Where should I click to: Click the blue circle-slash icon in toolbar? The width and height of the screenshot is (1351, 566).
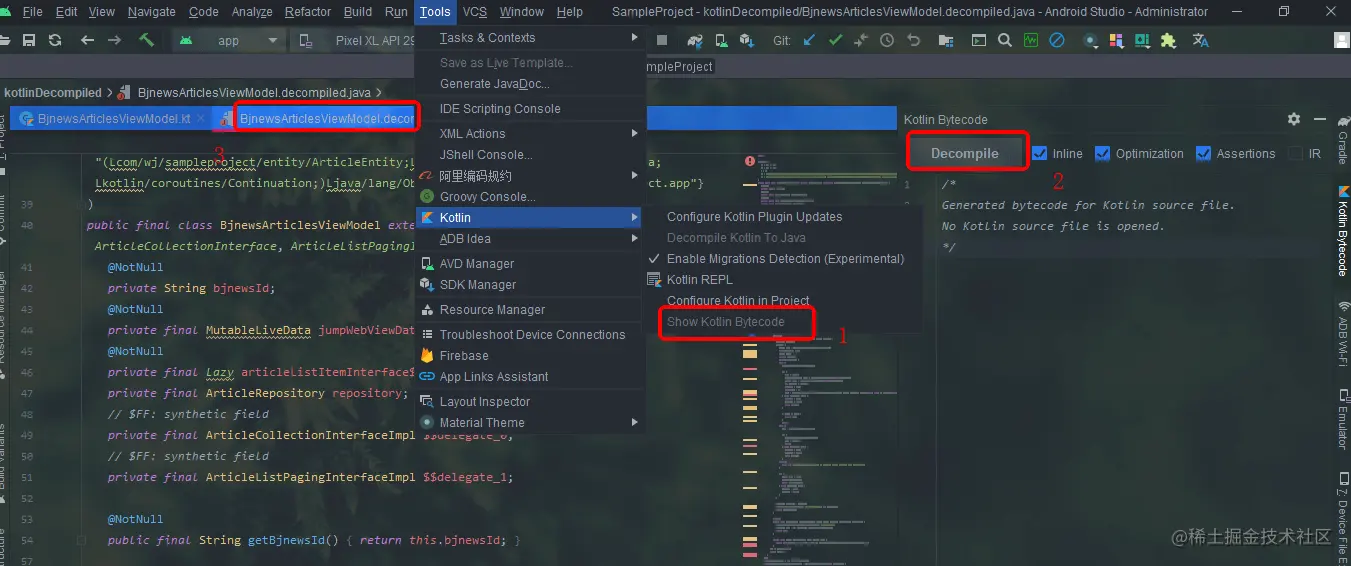1057,41
